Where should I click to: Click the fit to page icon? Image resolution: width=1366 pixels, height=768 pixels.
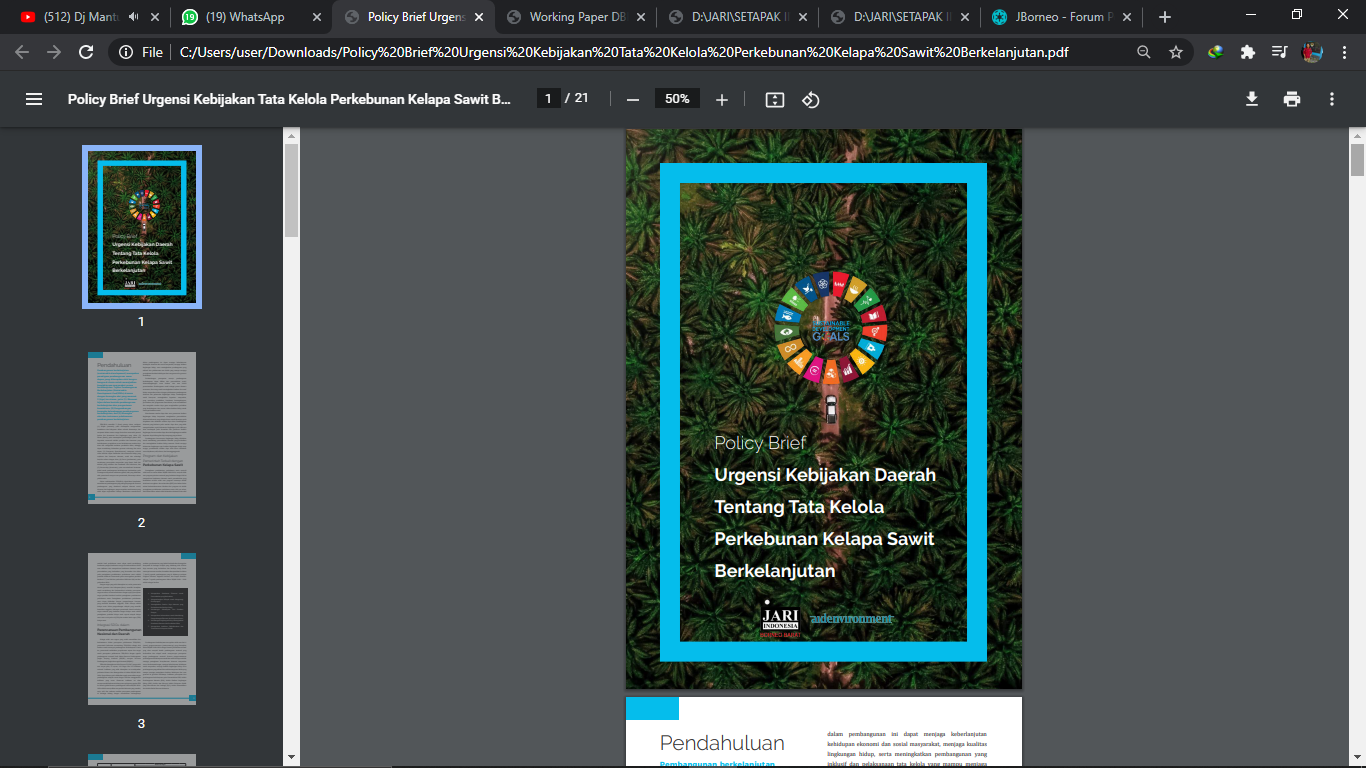tap(775, 99)
